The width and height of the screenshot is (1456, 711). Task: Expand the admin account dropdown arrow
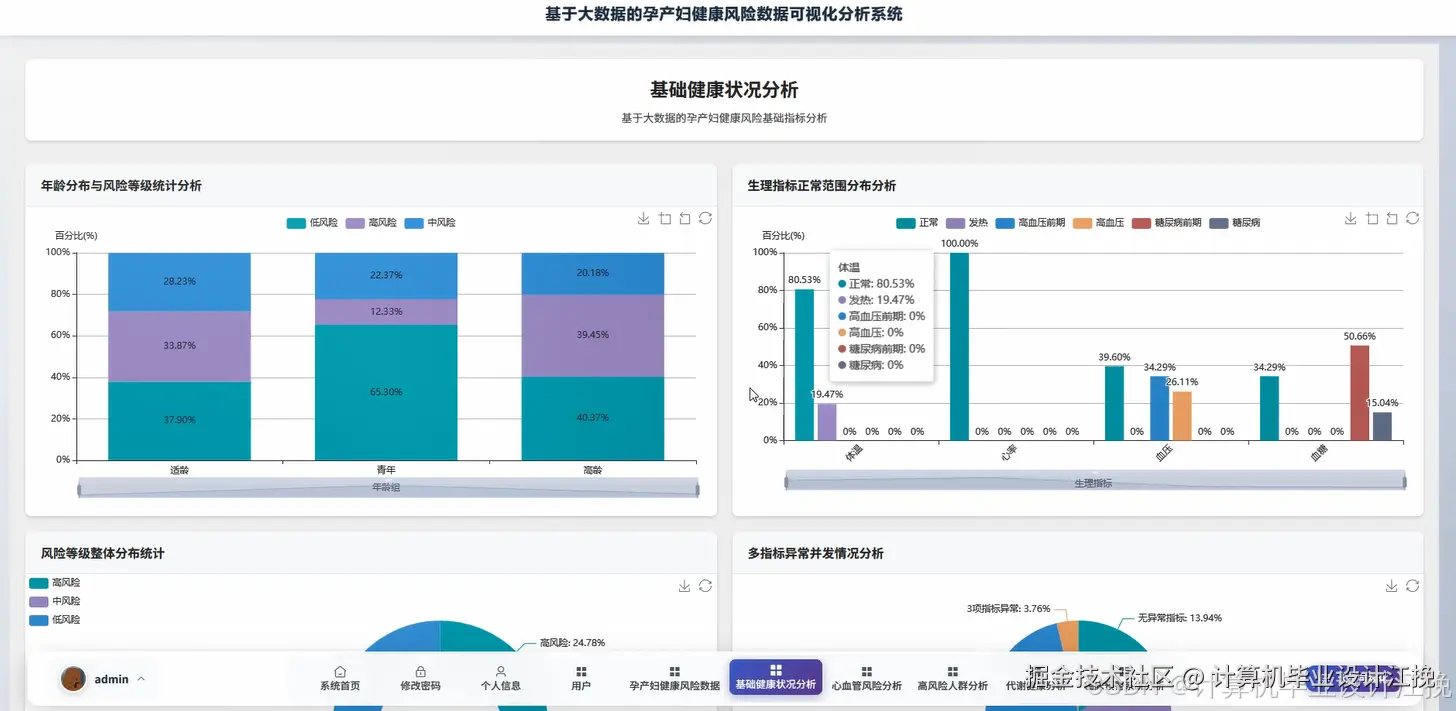pyautogui.click(x=141, y=679)
